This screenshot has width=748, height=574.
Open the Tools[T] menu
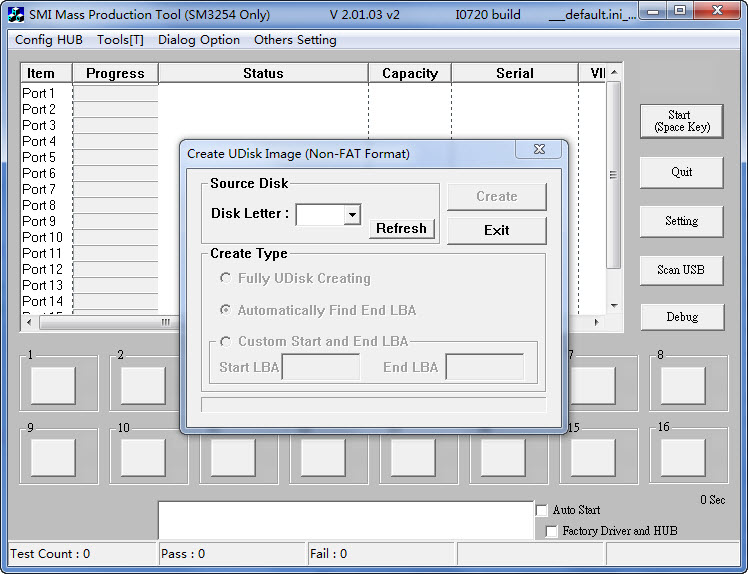pos(120,40)
